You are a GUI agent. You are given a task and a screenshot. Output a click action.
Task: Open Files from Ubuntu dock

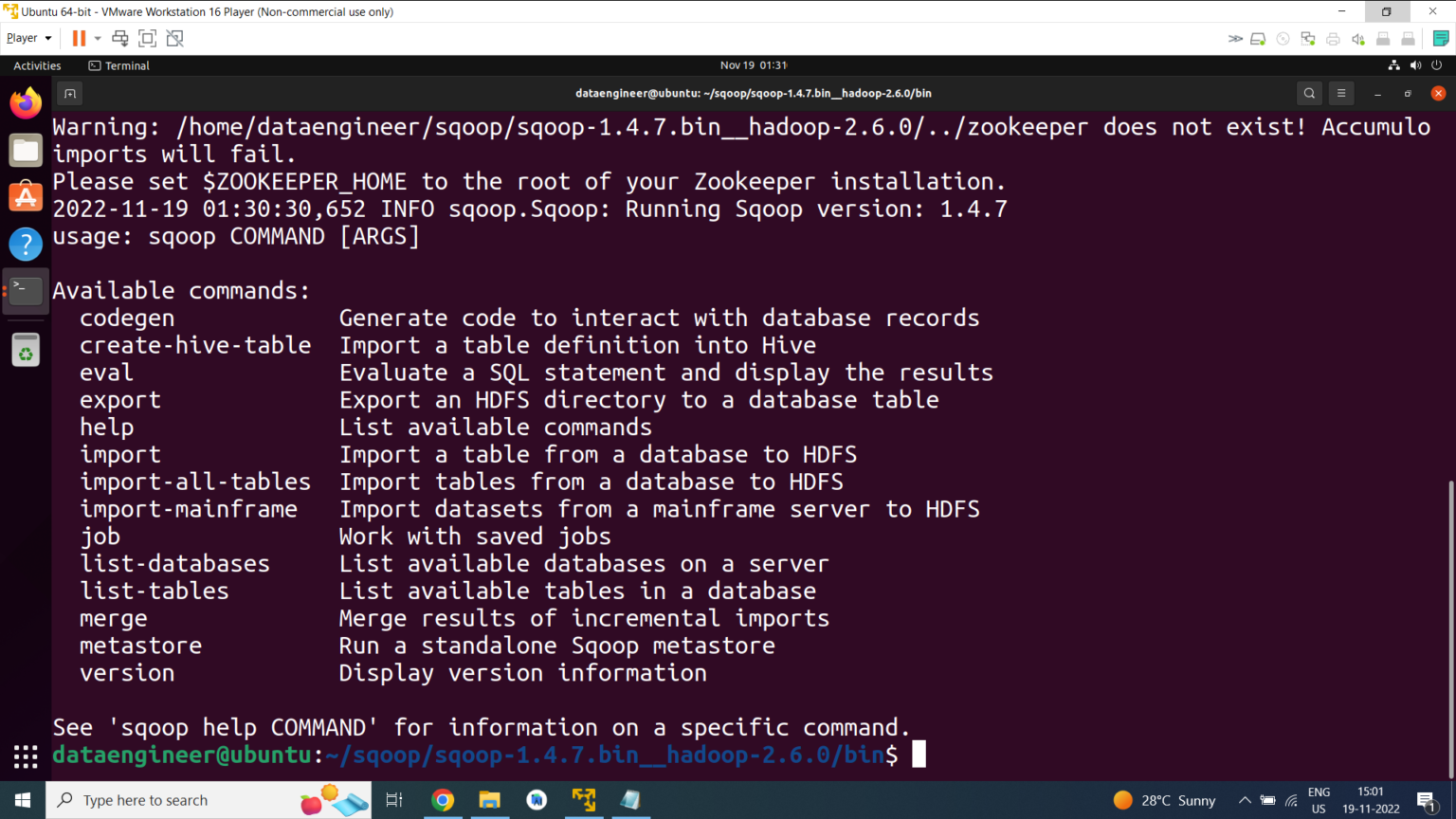[26, 150]
